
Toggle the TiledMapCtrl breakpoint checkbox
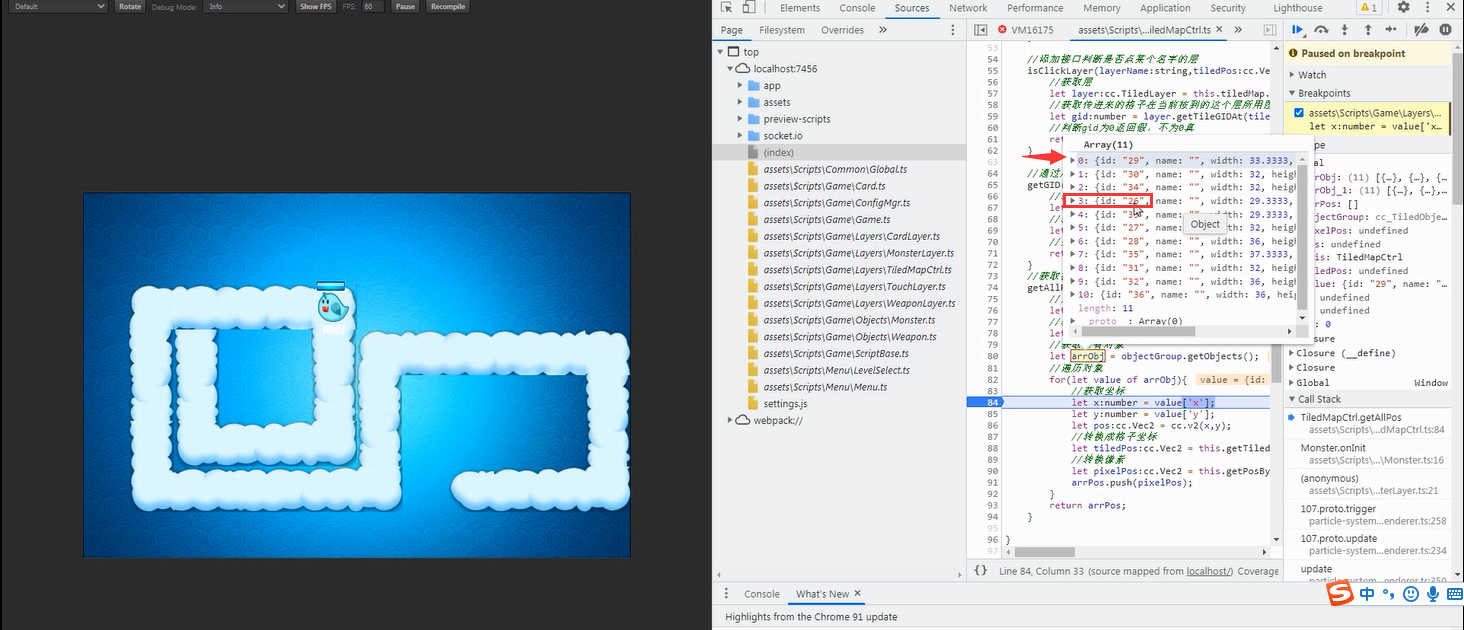click(x=1299, y=113)
